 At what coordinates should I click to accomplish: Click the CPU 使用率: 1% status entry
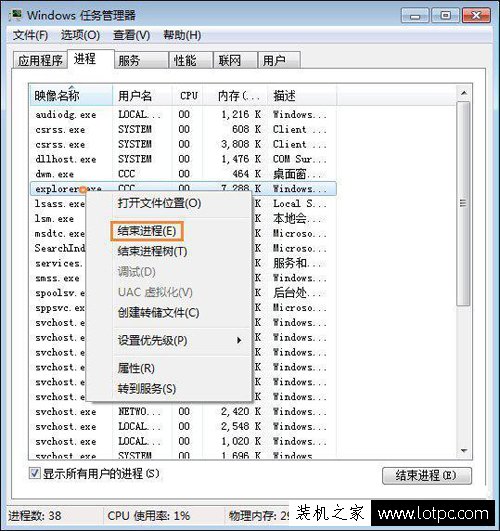149,516
